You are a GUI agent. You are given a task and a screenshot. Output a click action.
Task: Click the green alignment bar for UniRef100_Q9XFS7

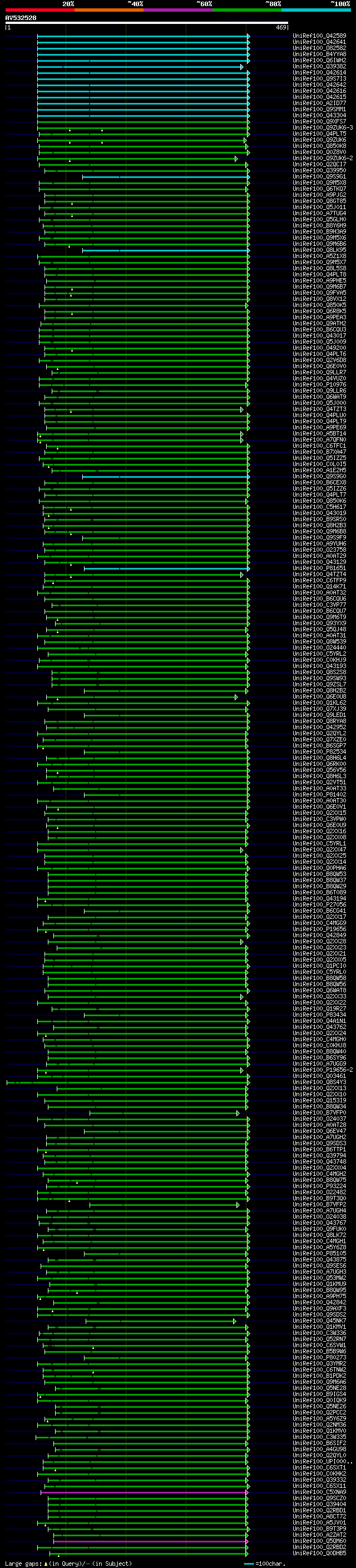[142, 122]
